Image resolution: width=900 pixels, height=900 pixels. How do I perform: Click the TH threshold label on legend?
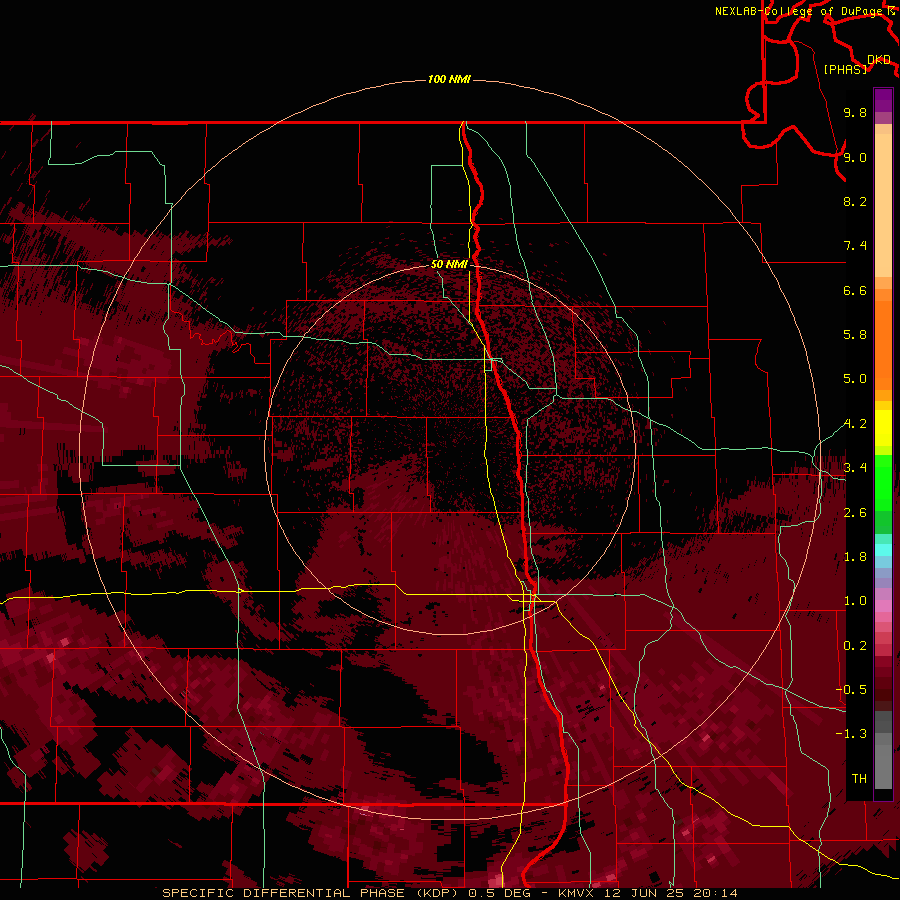tap(859, 779)
